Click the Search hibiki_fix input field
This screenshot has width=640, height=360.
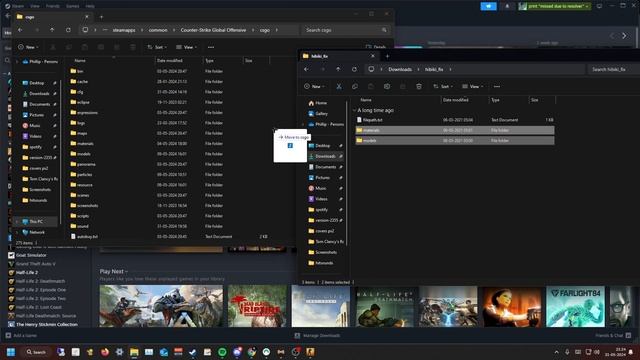(x=613, y=69)
